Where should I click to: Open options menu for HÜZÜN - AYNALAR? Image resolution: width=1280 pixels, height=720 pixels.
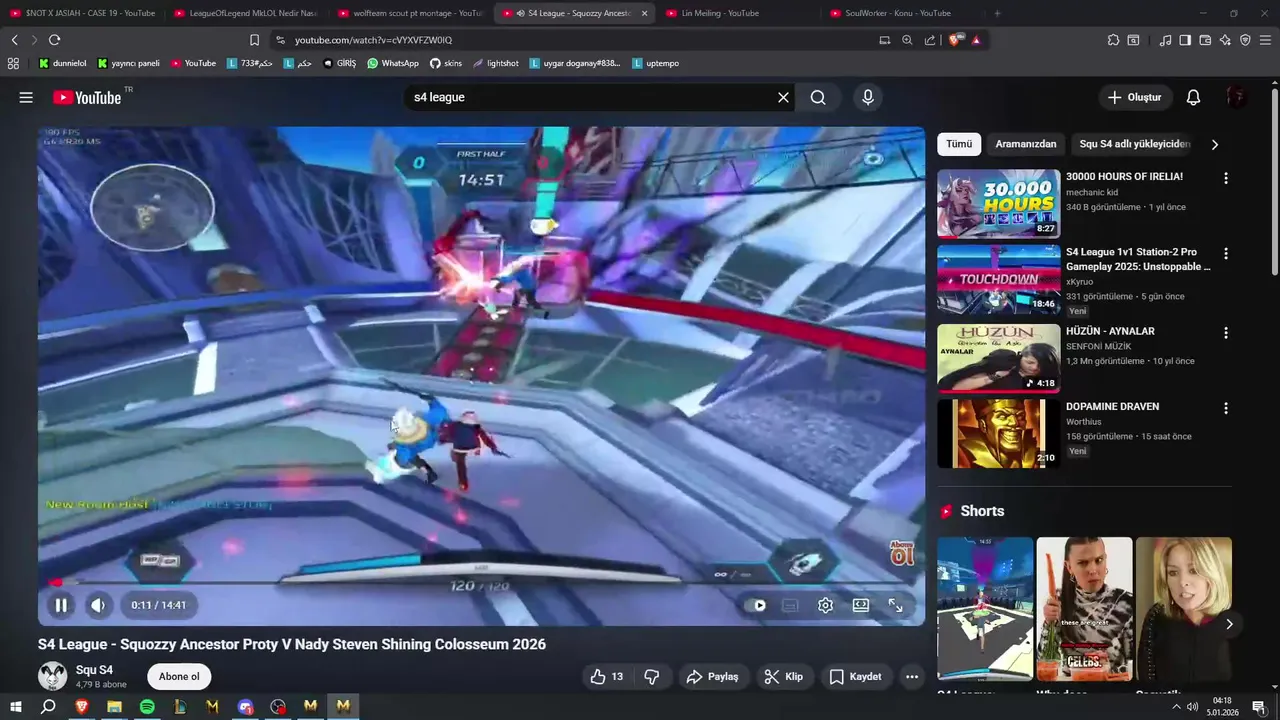click(x=1226, y=332)
